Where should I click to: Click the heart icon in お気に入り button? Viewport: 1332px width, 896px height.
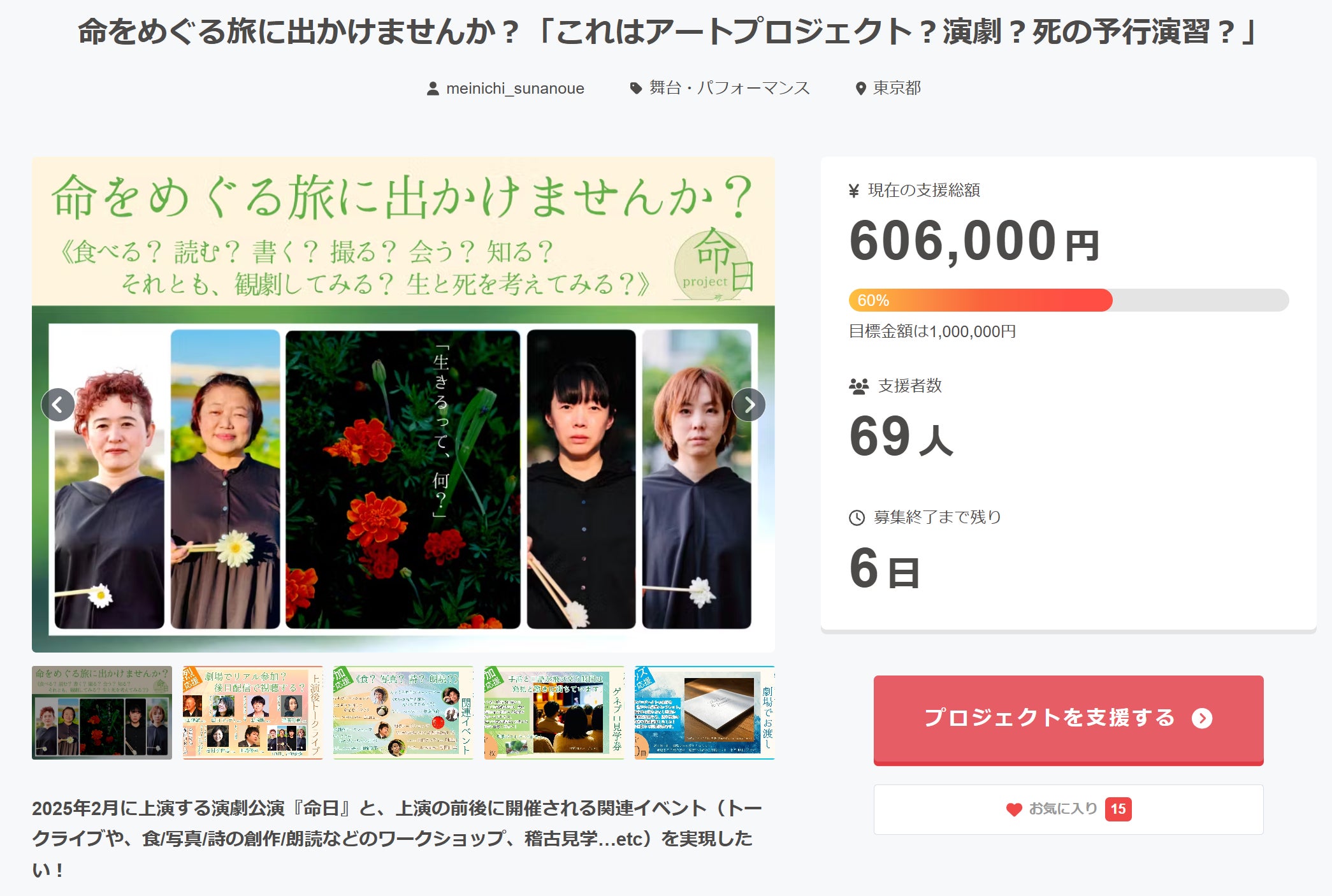pos(1013,809)
